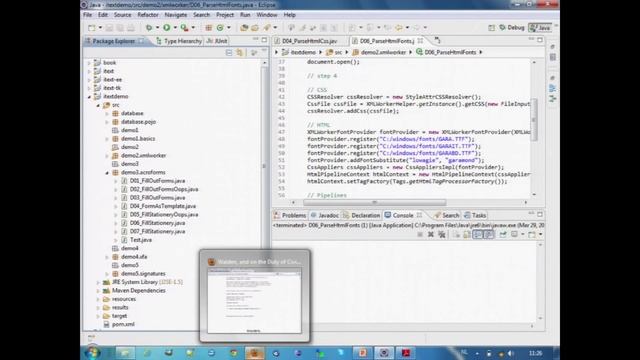Collapse the src folder node

pos(98,105)
